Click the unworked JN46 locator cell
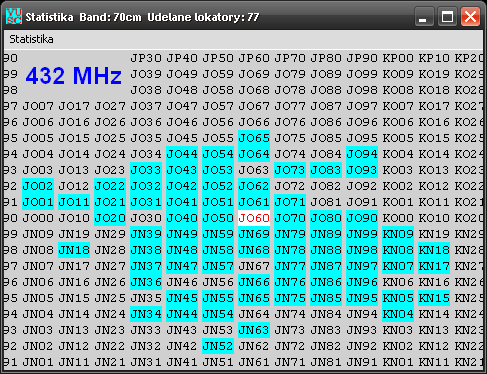Screen dimensions: 487x374 [x=182, y=282]
